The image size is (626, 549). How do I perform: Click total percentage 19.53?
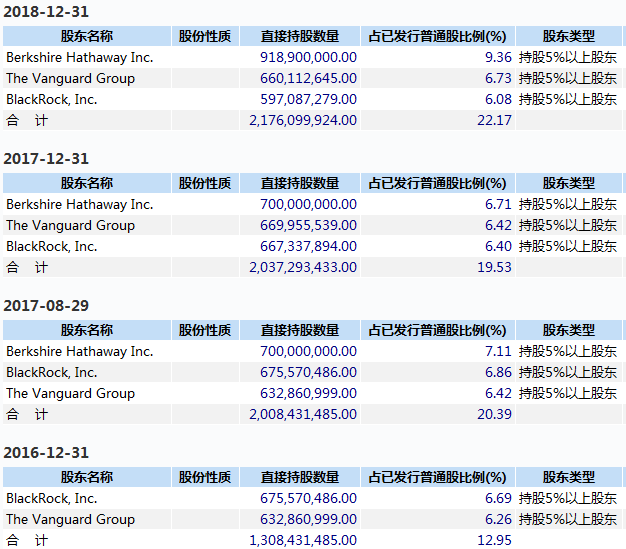click(x=495, y=267)
